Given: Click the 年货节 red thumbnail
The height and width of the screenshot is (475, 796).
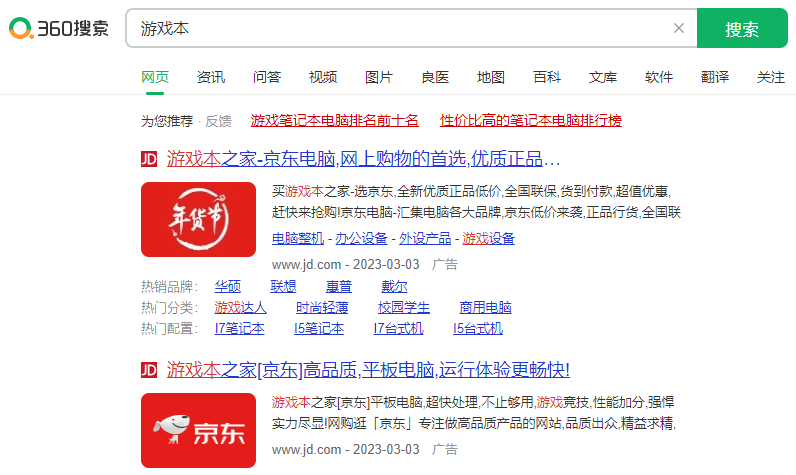Looking at the screenshot, I should coord(198,219).
